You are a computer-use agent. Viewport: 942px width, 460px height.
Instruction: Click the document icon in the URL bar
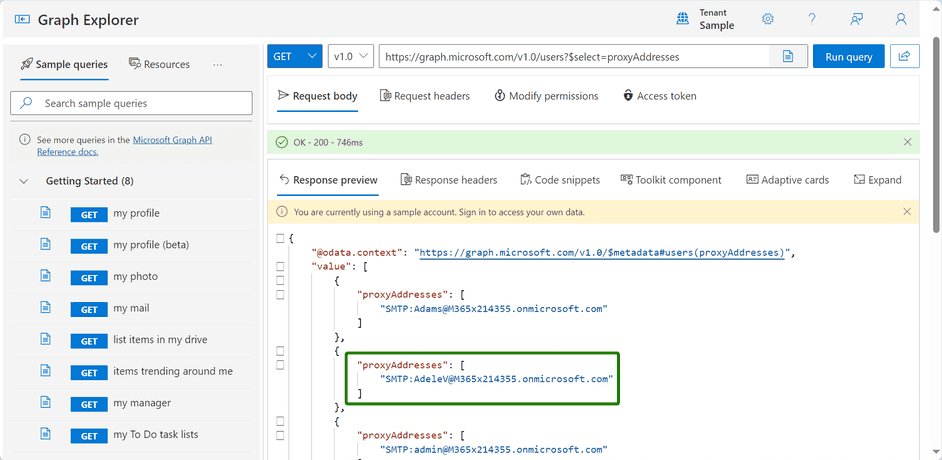pyautogui.click(x=788, y=56)
